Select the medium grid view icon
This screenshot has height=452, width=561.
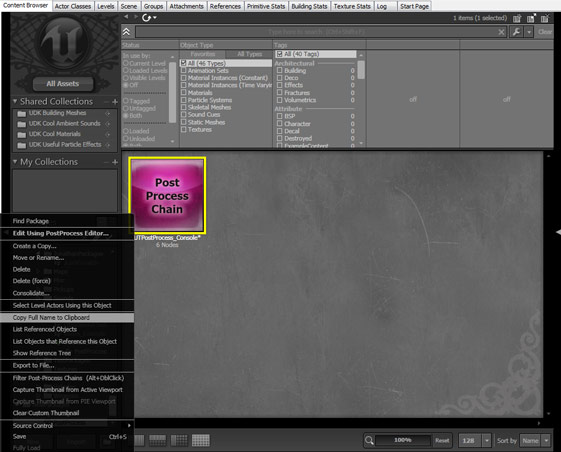coord(179,440)
